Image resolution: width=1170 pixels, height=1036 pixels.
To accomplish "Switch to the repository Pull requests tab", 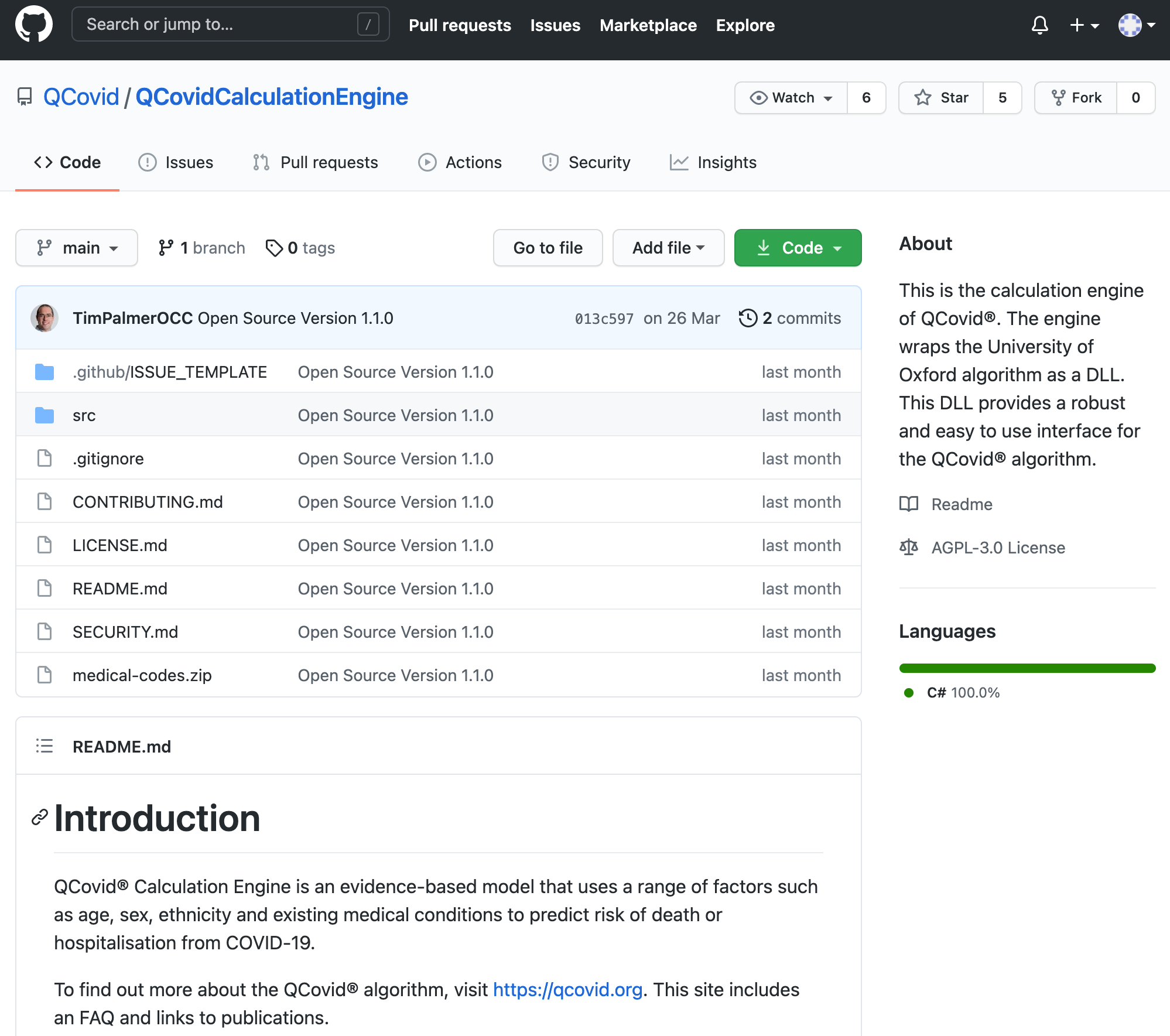I will coord(316,162).
